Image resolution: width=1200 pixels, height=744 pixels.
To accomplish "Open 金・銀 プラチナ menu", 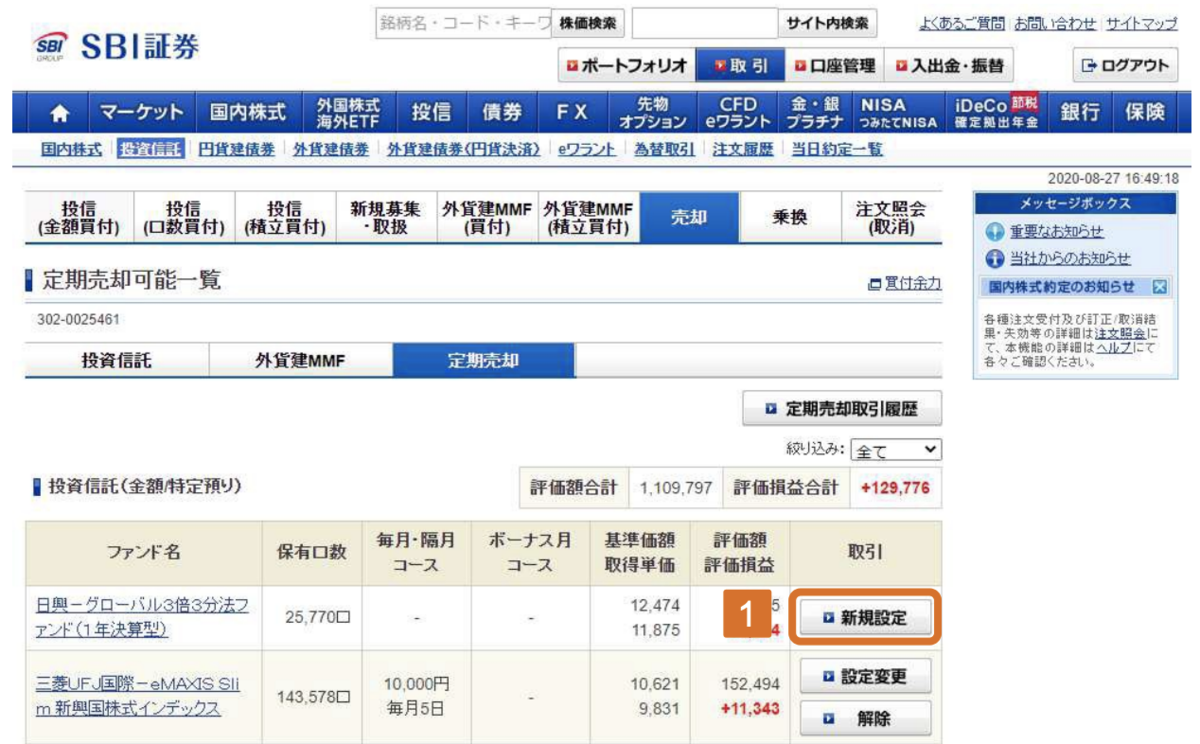I will pyautogui.click(x=813, y=112).
